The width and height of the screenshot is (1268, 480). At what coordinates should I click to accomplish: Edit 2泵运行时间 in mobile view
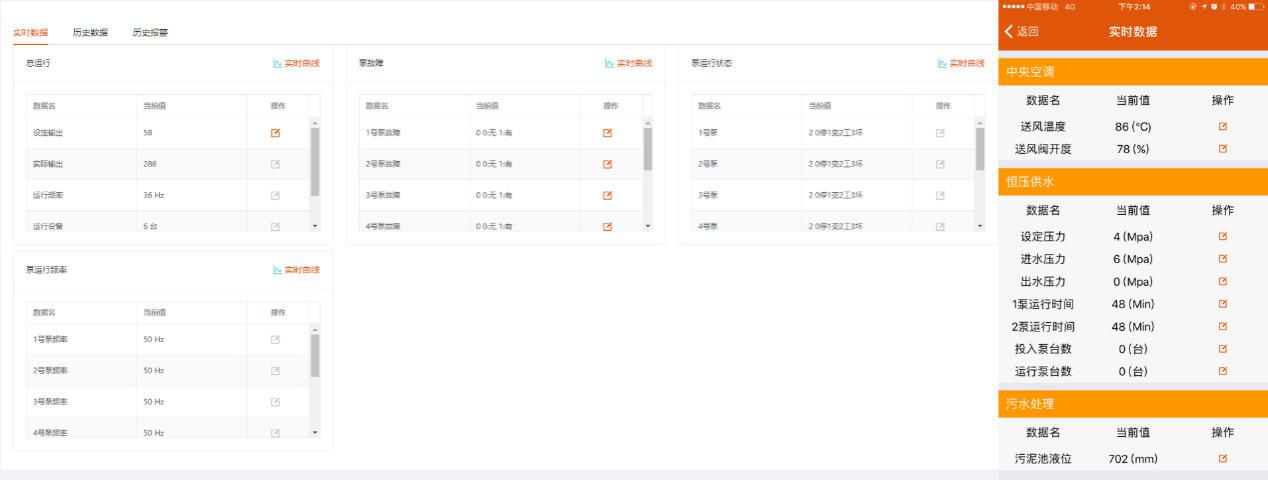[x=1222, y=326]
